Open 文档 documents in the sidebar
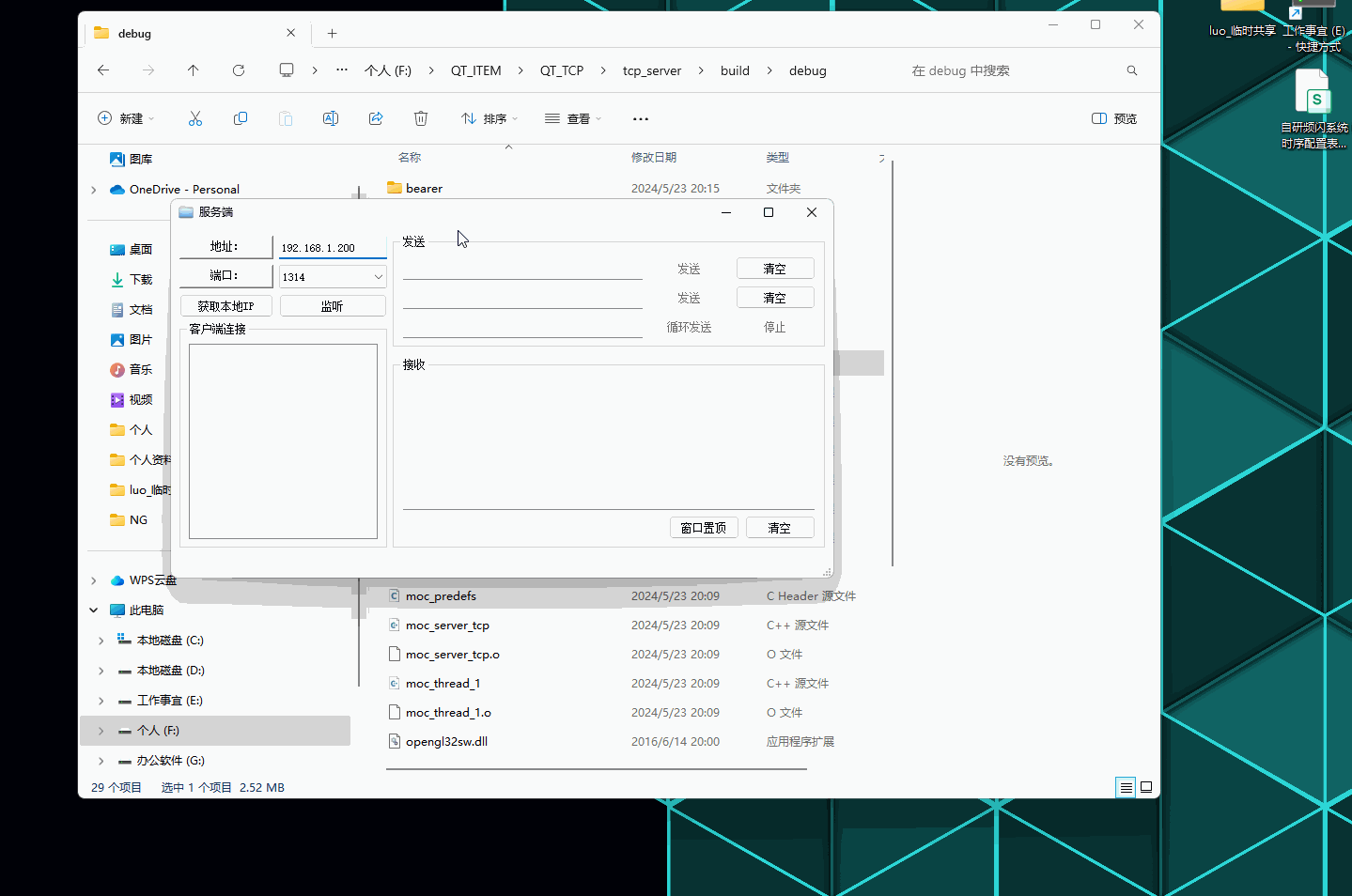Screen dimensions: 1352x896 tap(131, 309)
